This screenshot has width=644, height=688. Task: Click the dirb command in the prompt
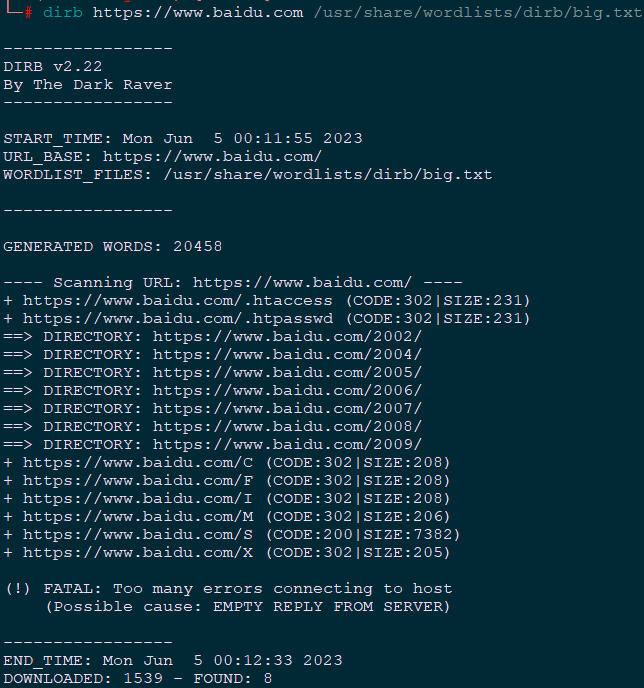64,13
